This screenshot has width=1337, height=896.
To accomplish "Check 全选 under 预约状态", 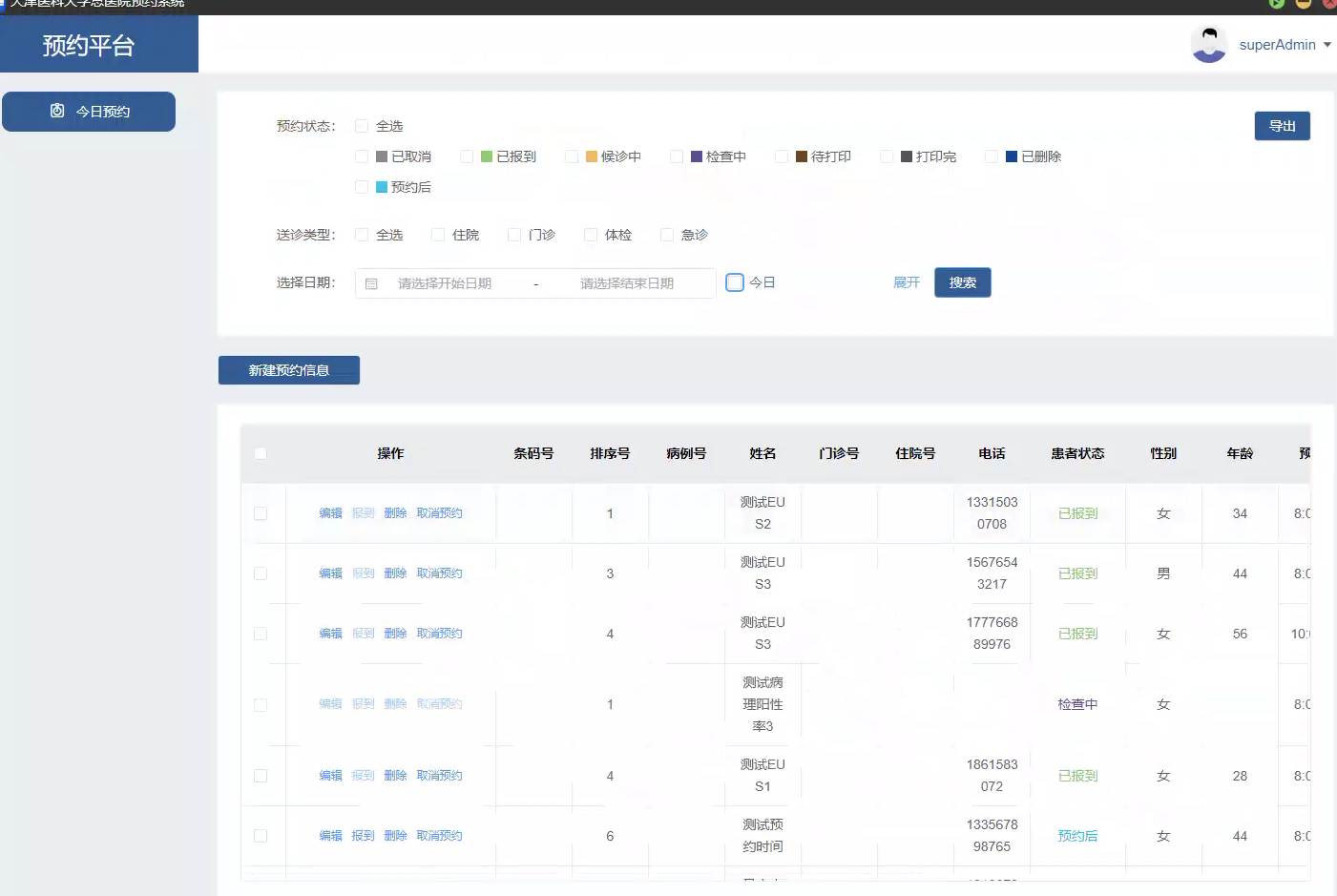I will click(x=362, y=126).
